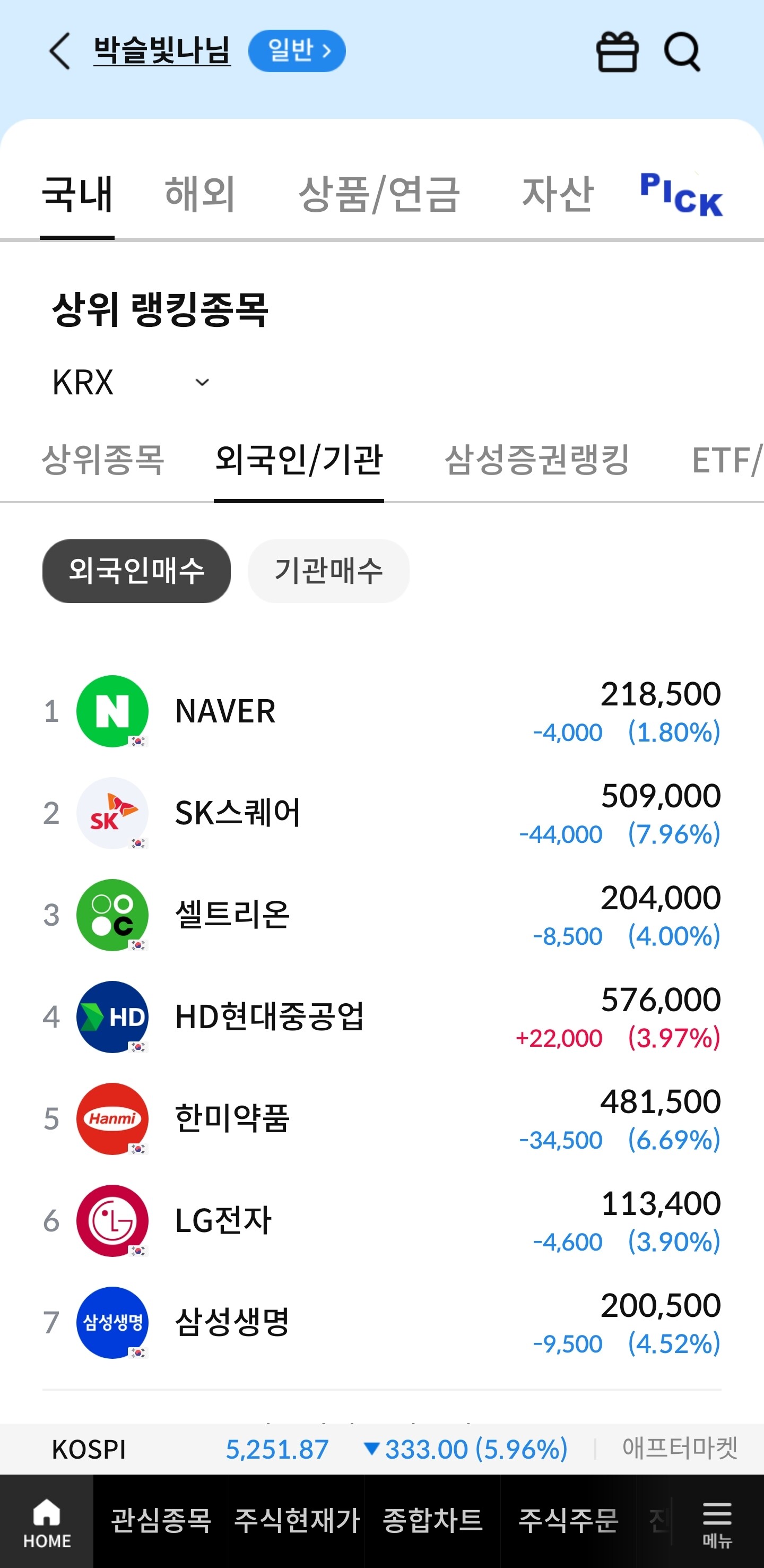Open the SK스퀘어 stock row
This screenshot has width=764, height=1568.
[x=382, y=813]
